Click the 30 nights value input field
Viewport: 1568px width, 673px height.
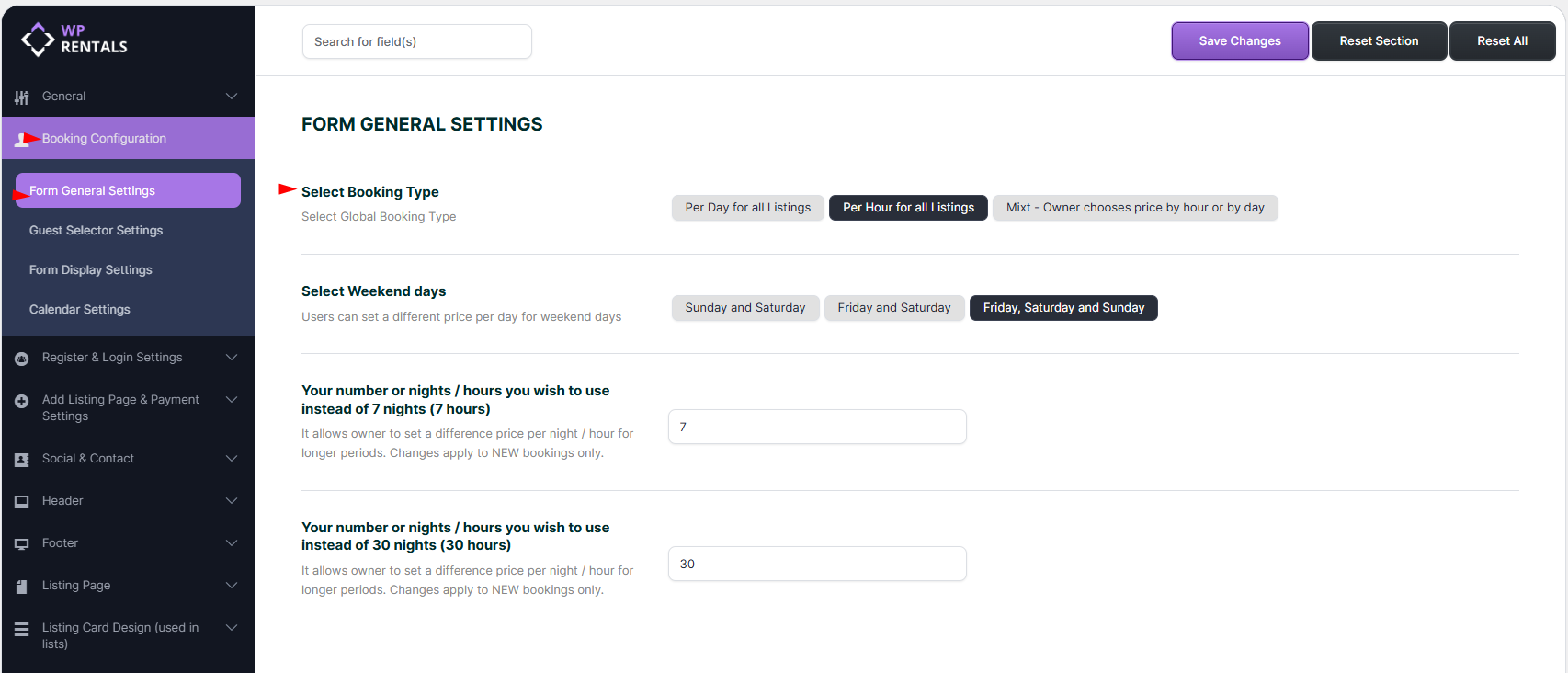coord(816,564)
